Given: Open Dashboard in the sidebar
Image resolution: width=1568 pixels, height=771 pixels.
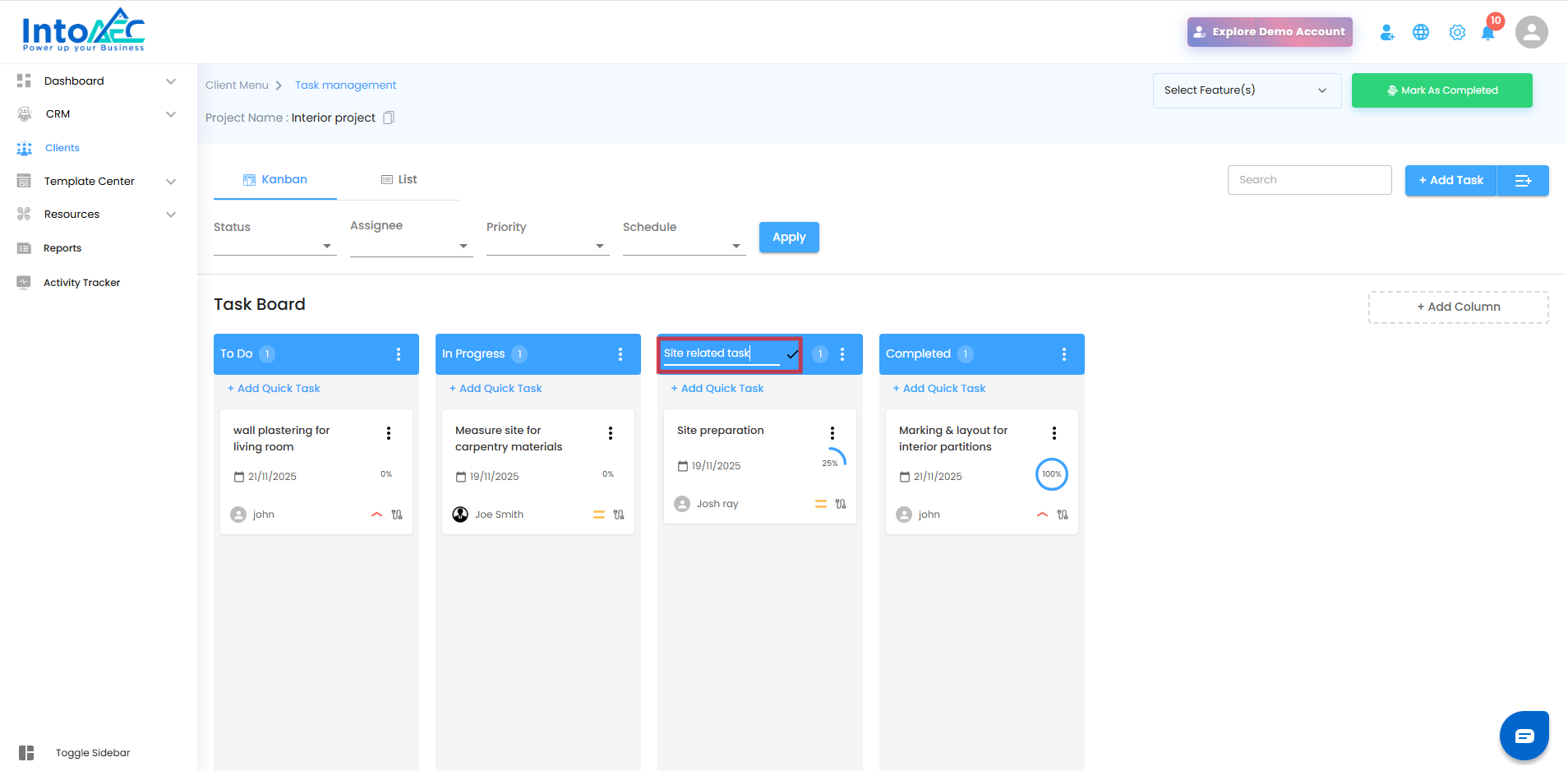Looking at the screenshot, I should (x=74, y=81).
